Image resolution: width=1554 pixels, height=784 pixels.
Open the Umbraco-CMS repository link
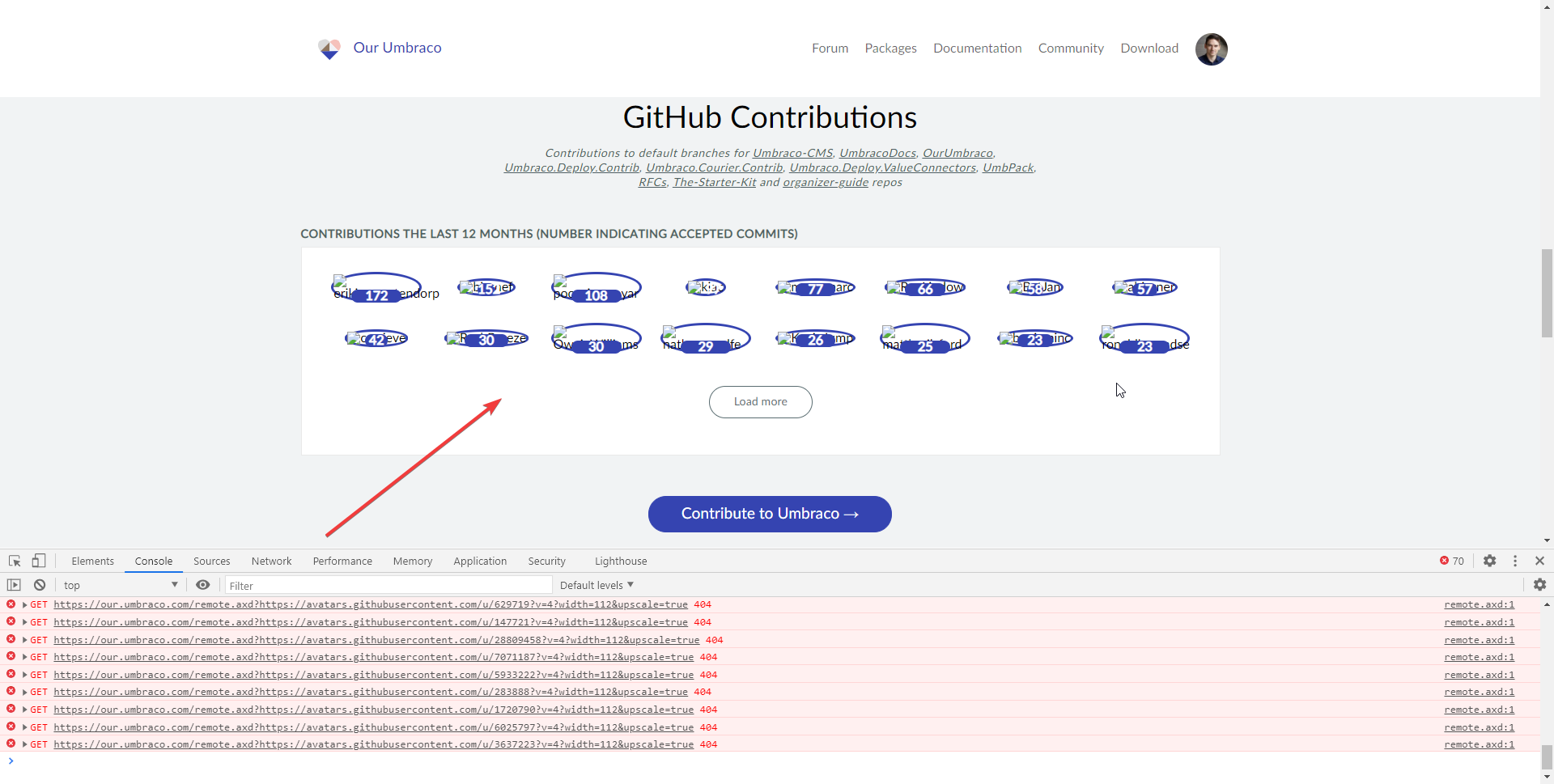792,153
